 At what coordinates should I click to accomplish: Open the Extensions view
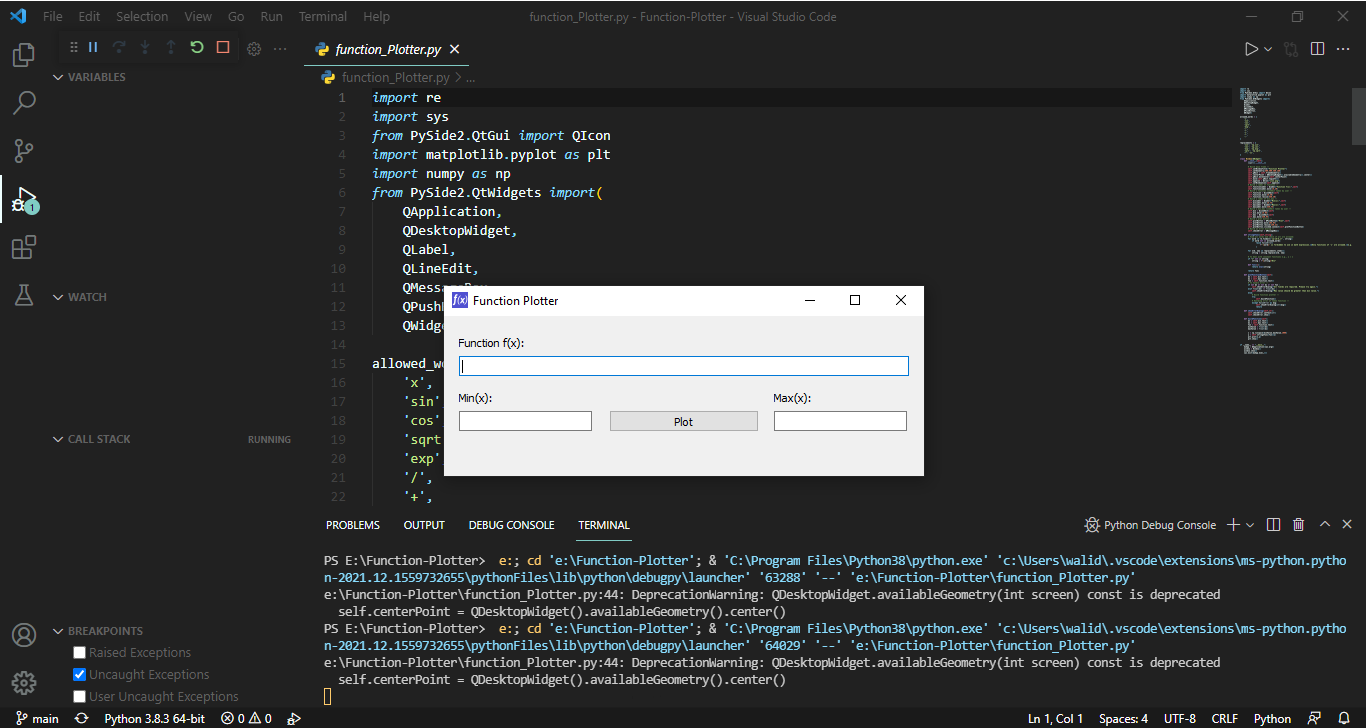[x=24, y=247]
